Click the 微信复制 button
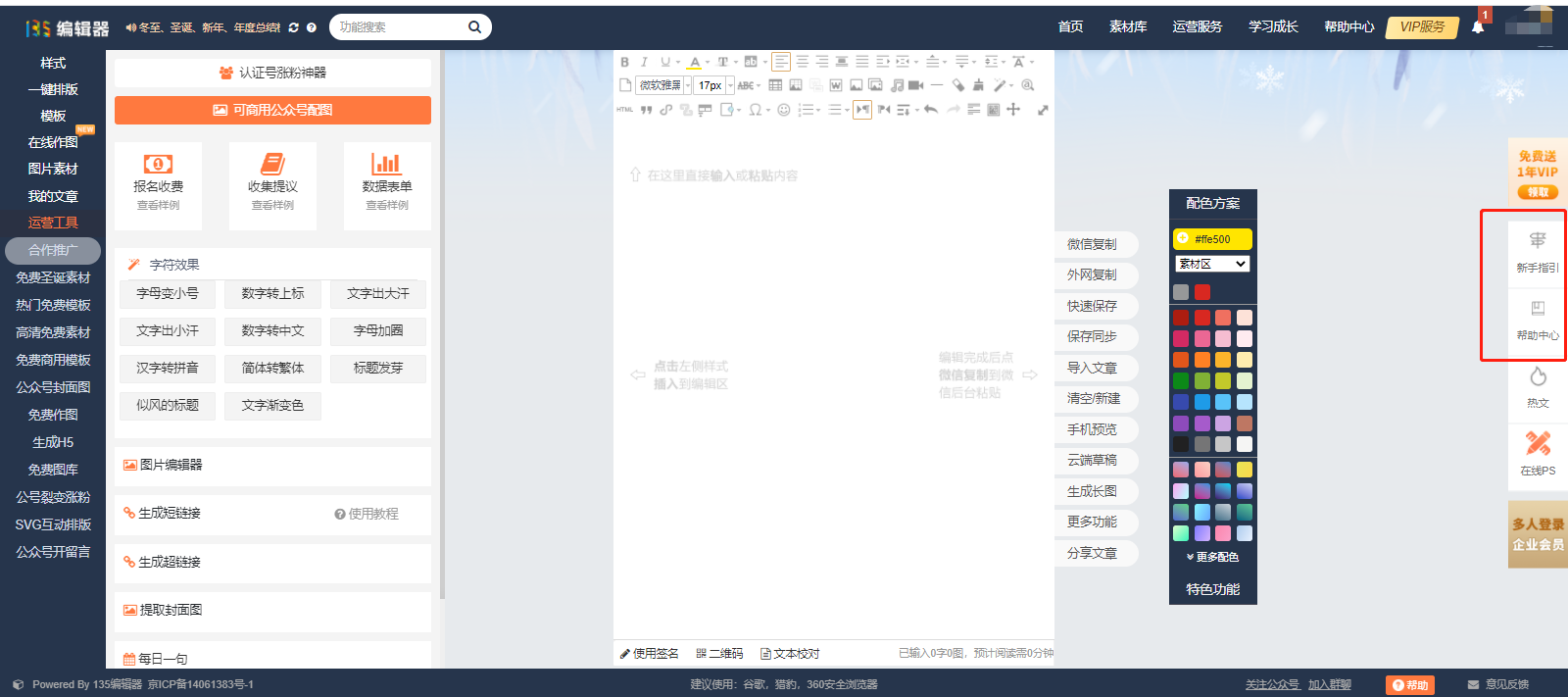Viewport: 1568px width, 697px height. [x=1093, y=244]
